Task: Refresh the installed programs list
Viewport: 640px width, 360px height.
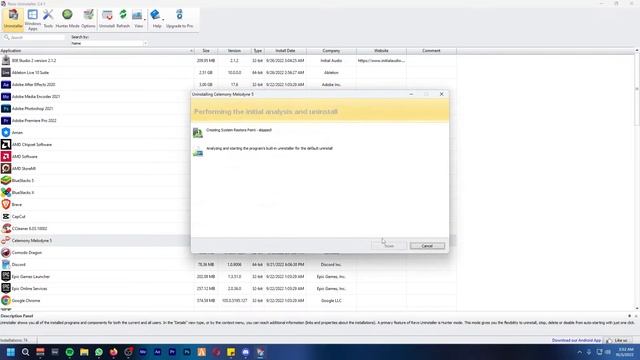Action: click(123, 19)
